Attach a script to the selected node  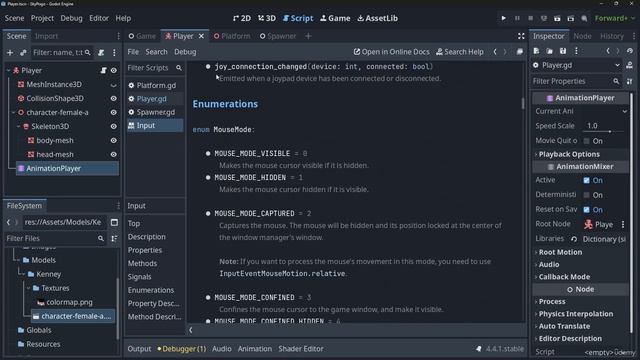coord(101,52)
